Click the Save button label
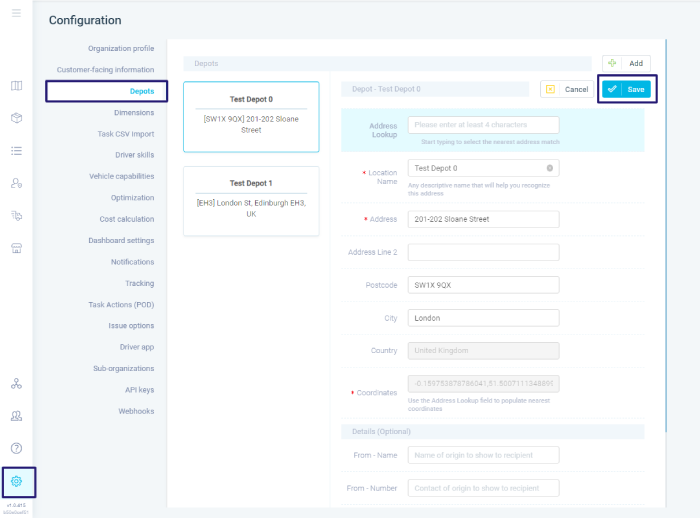Viewport: 700px width, 518px height. point(636,89)
